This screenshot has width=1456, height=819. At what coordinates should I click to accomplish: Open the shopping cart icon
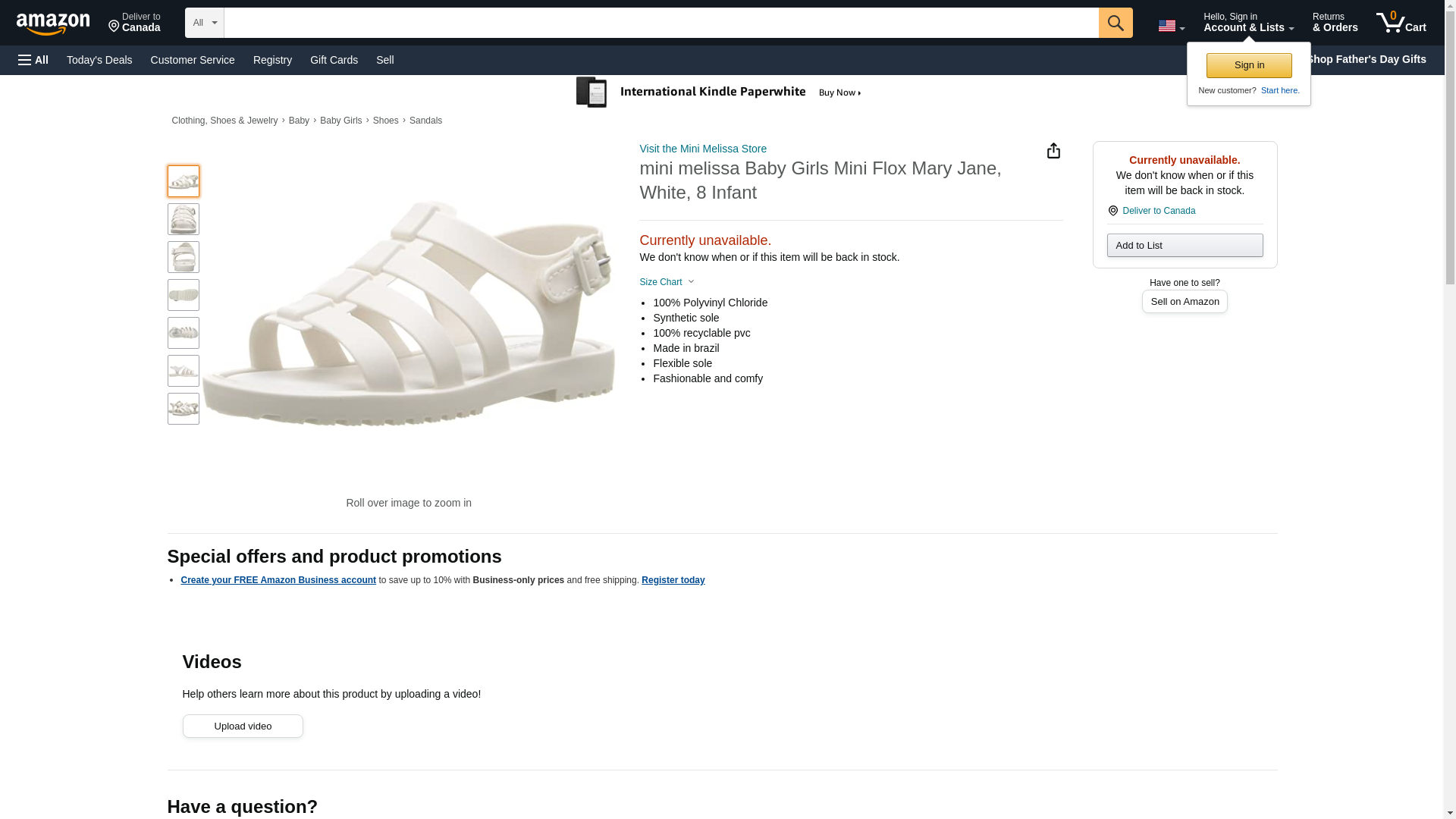point(1400,23)
